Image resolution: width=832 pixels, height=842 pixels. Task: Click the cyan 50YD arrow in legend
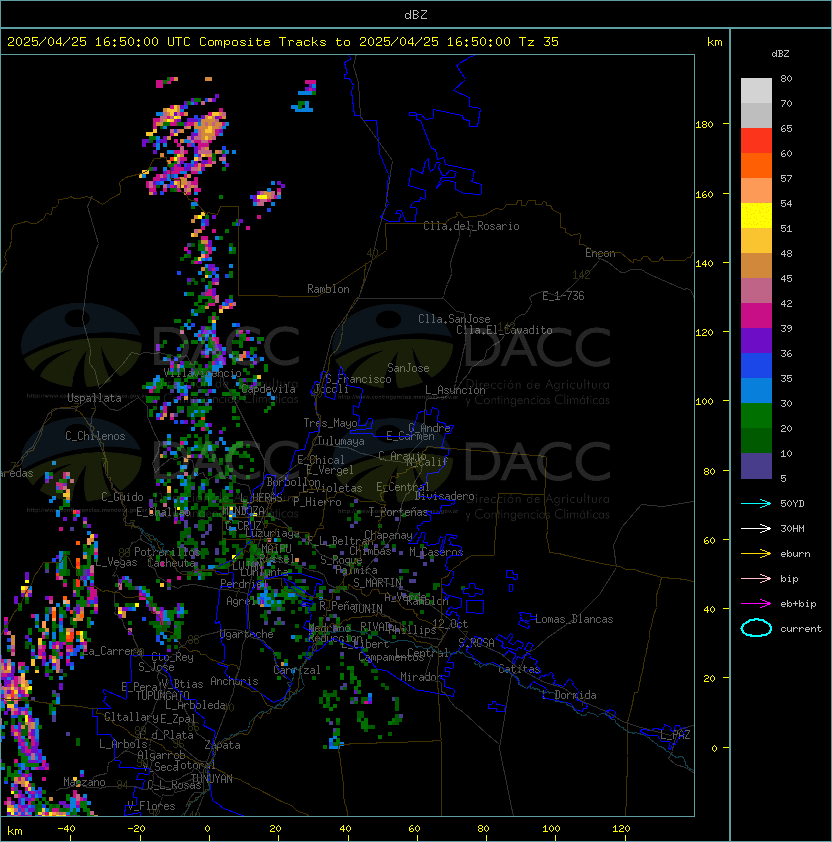click(x=756, y=503)
